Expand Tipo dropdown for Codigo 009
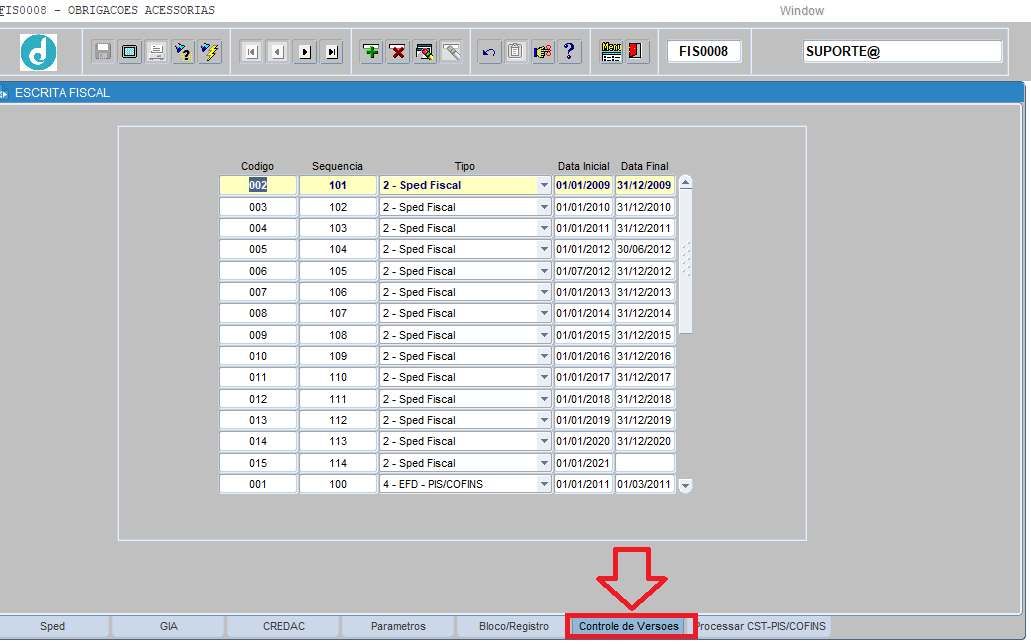This screenshot has height=644, width=1031. (544, 335)
